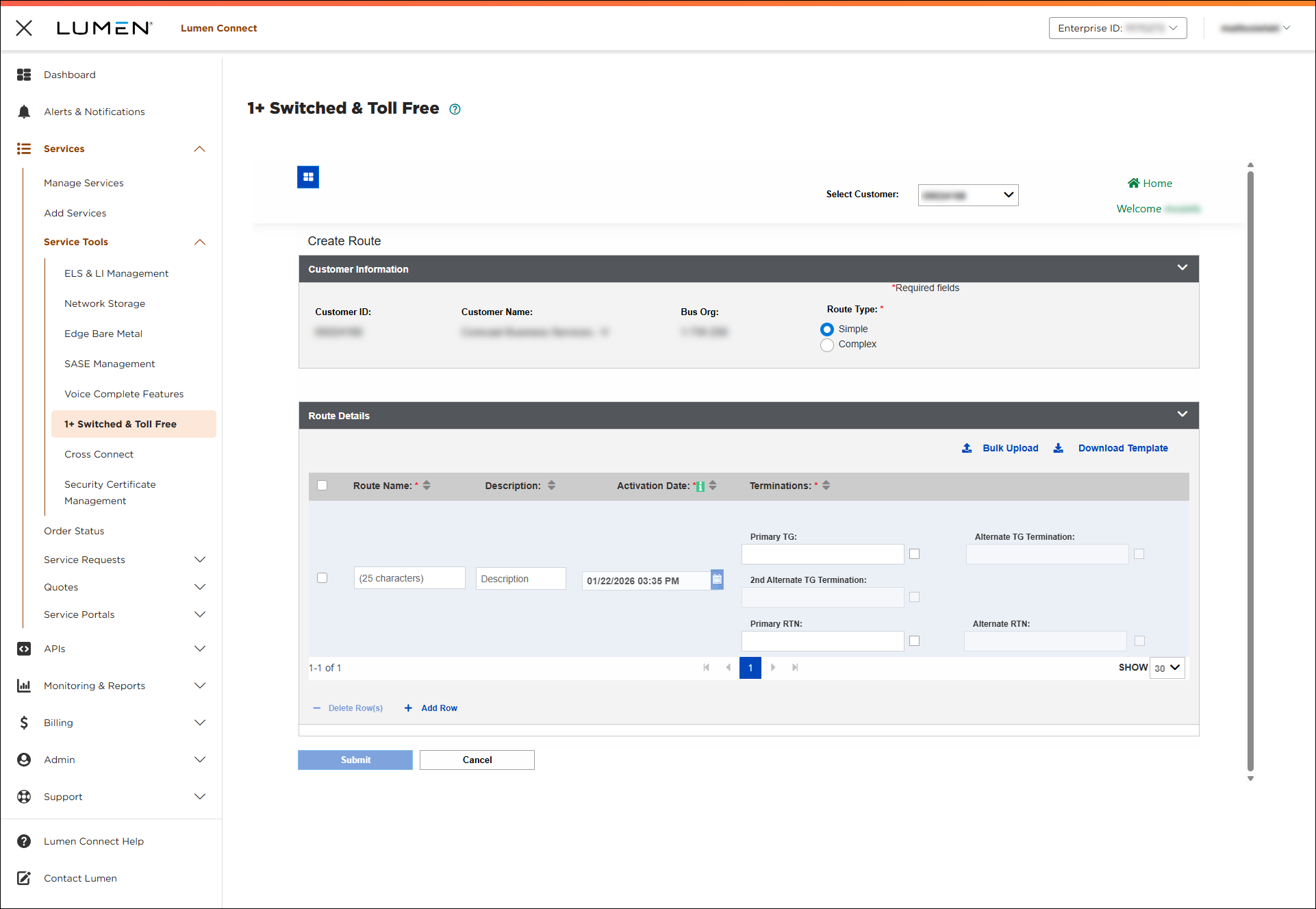Tick the Primary RTN checkbox
Screen dimensions: 1316x909
(x=915, y=641)
